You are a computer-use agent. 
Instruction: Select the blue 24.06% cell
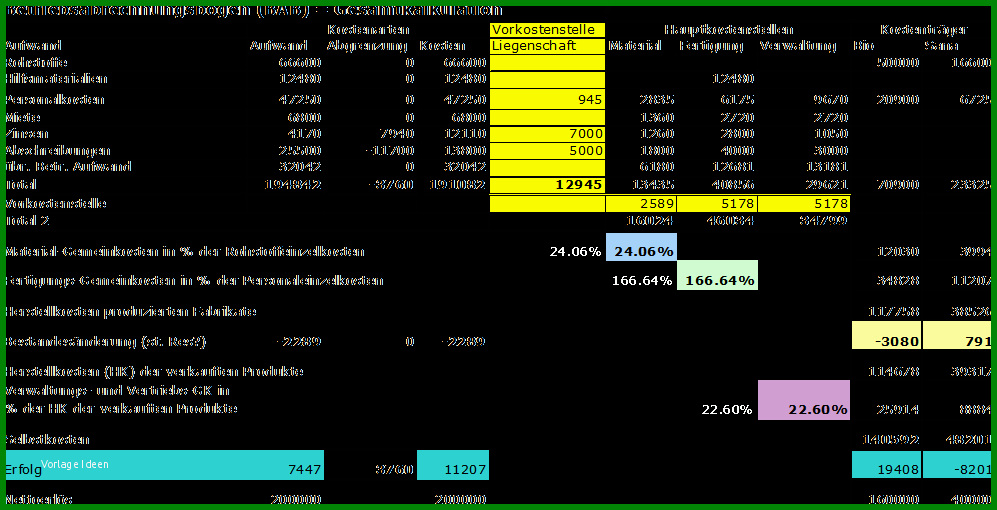(x=642, y=251)
